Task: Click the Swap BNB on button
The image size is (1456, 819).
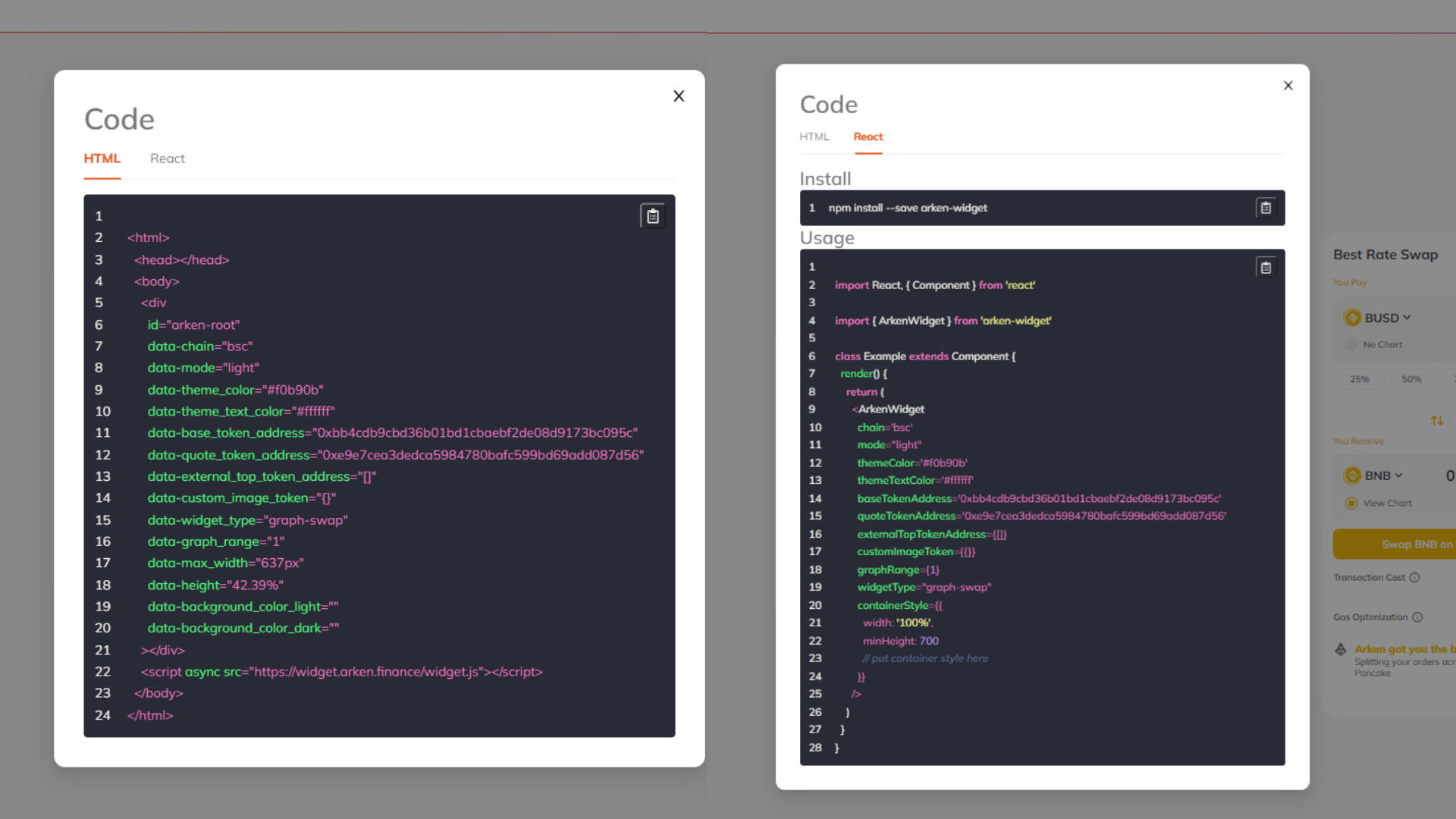Action: (x=1395, y=544)
